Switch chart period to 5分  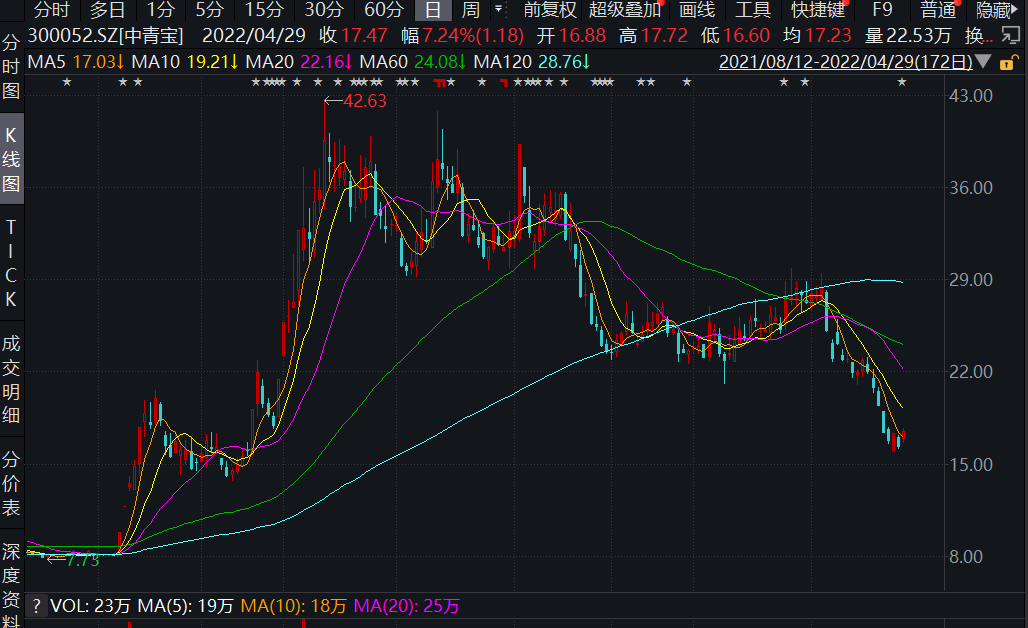point(210,10)
